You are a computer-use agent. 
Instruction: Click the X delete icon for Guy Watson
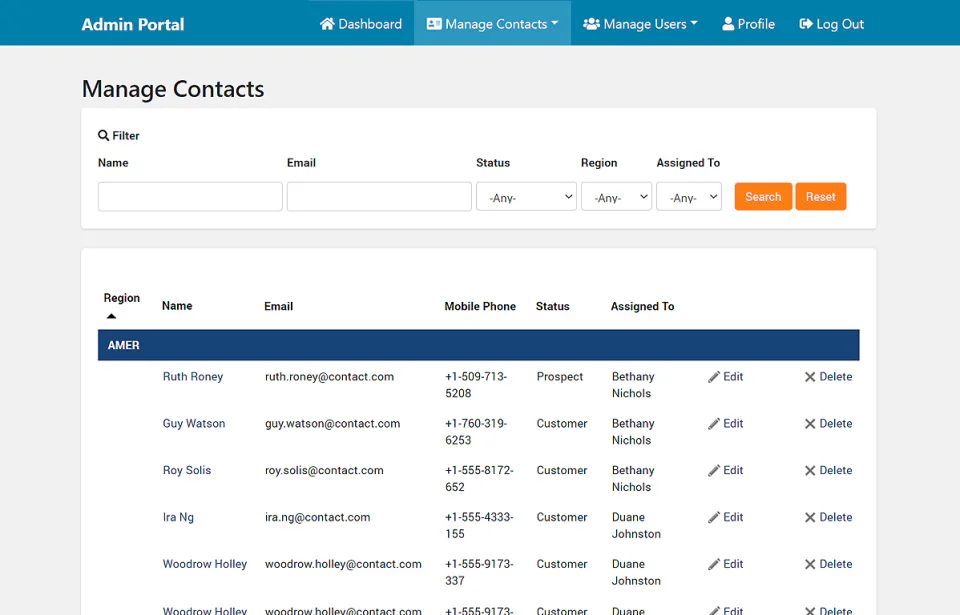(x=810, y=424)
